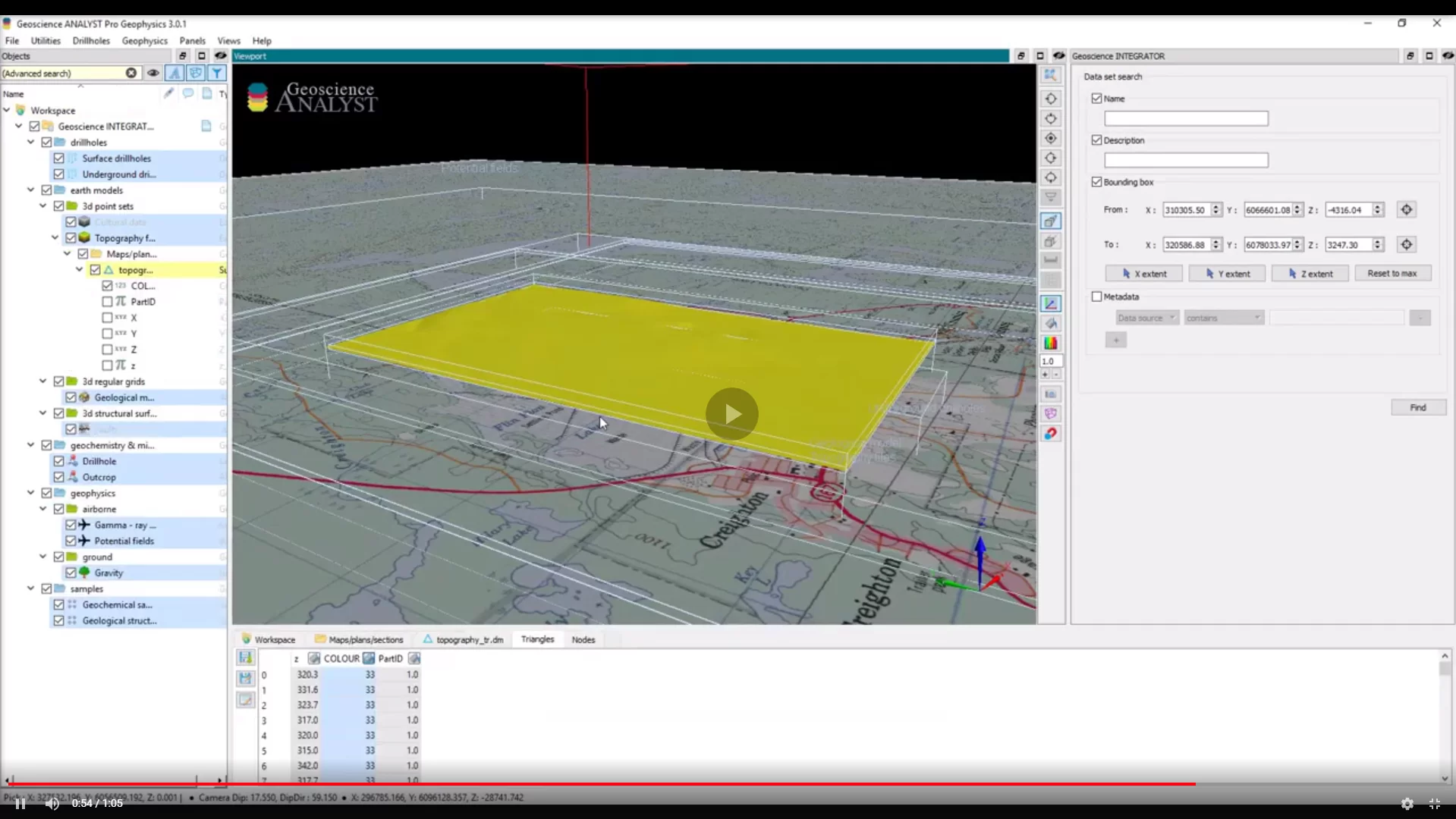Click inside the Name search field
1456x819 pixels.
tap(1186, 118)
